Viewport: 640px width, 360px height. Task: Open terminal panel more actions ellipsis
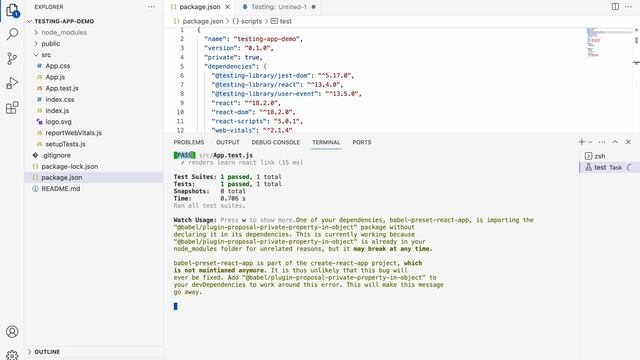(x=602, y=142)
